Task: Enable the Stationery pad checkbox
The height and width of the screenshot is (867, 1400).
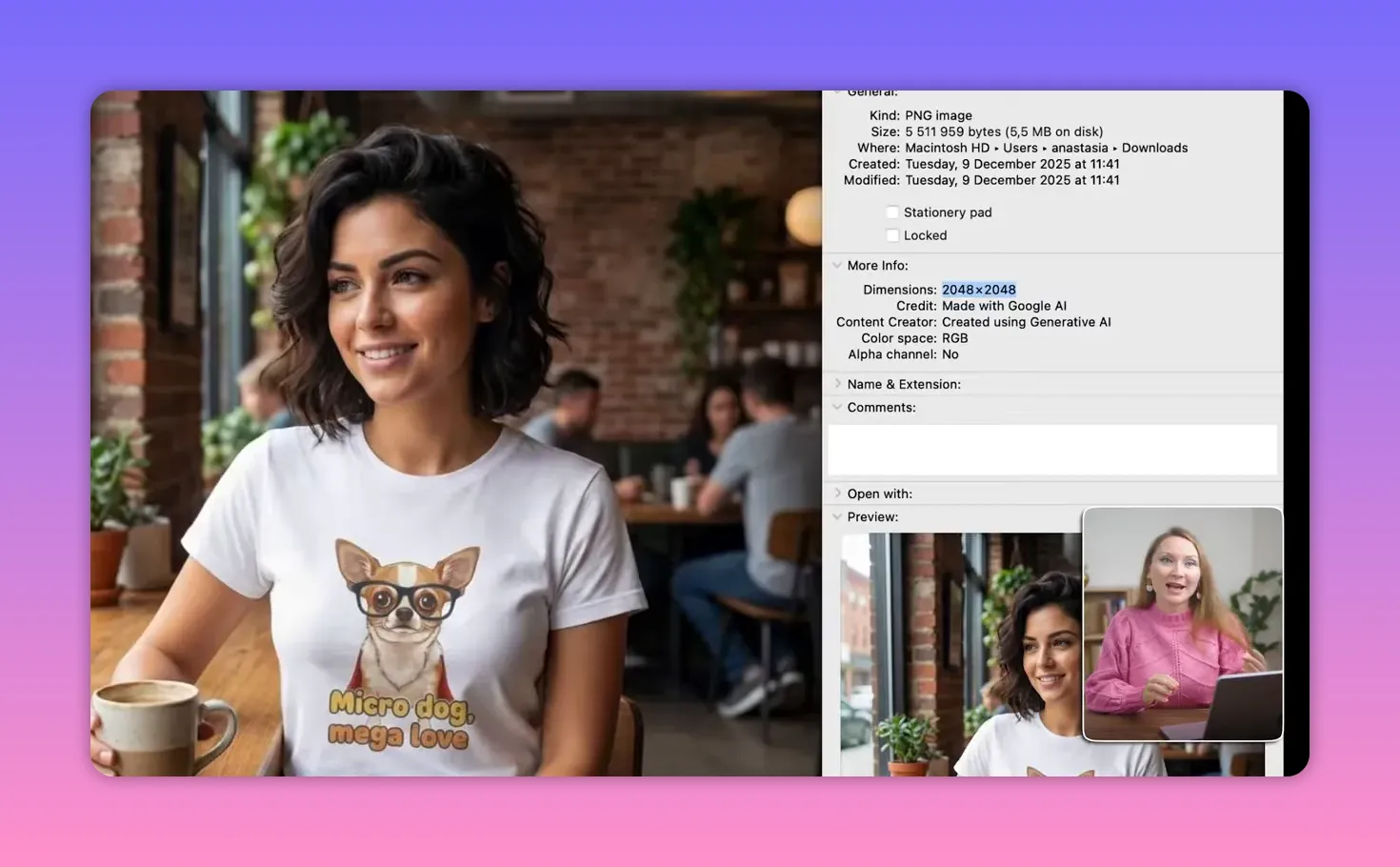Action: (892, 212)
